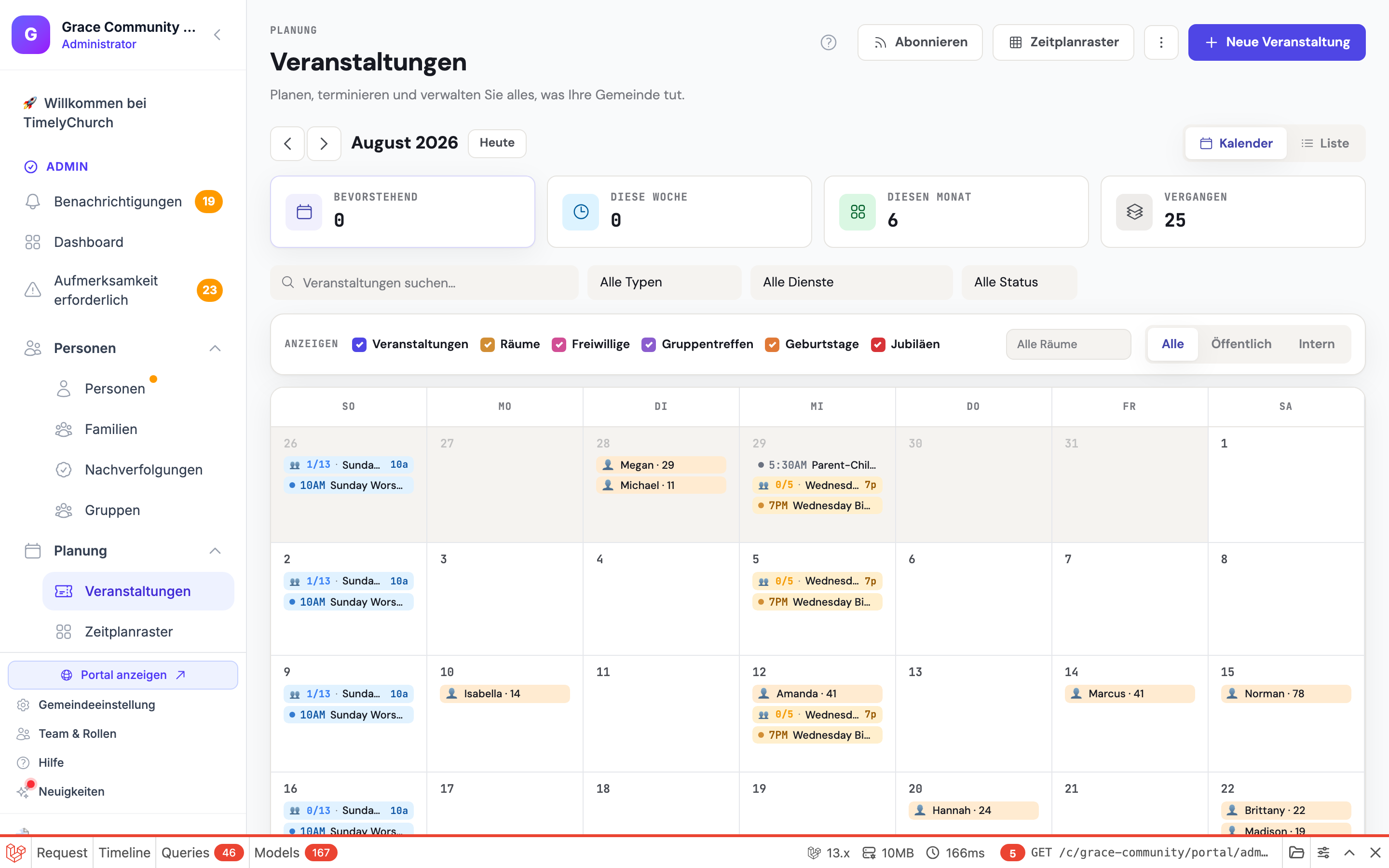Click the Laravel debugbar logo icon

tap(15, 853)
